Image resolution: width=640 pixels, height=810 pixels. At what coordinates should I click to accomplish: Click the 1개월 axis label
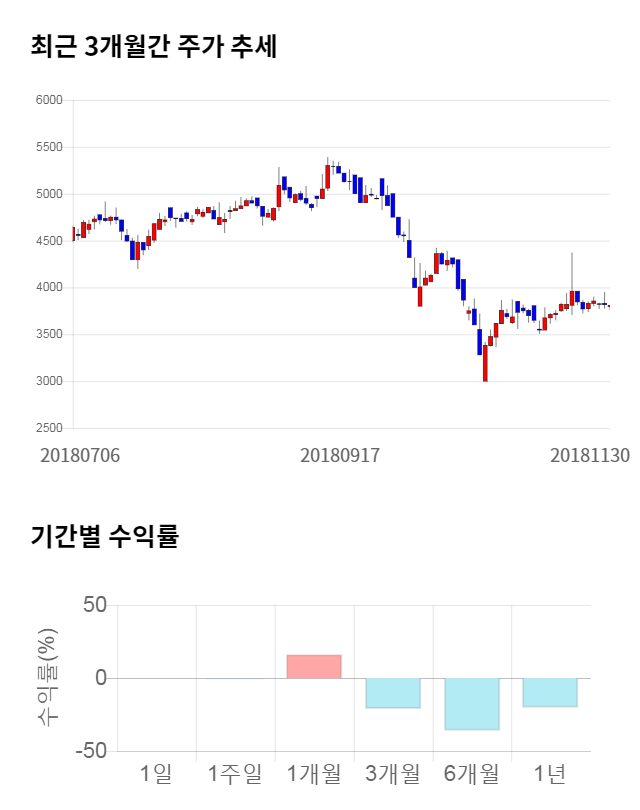[314, 772]
